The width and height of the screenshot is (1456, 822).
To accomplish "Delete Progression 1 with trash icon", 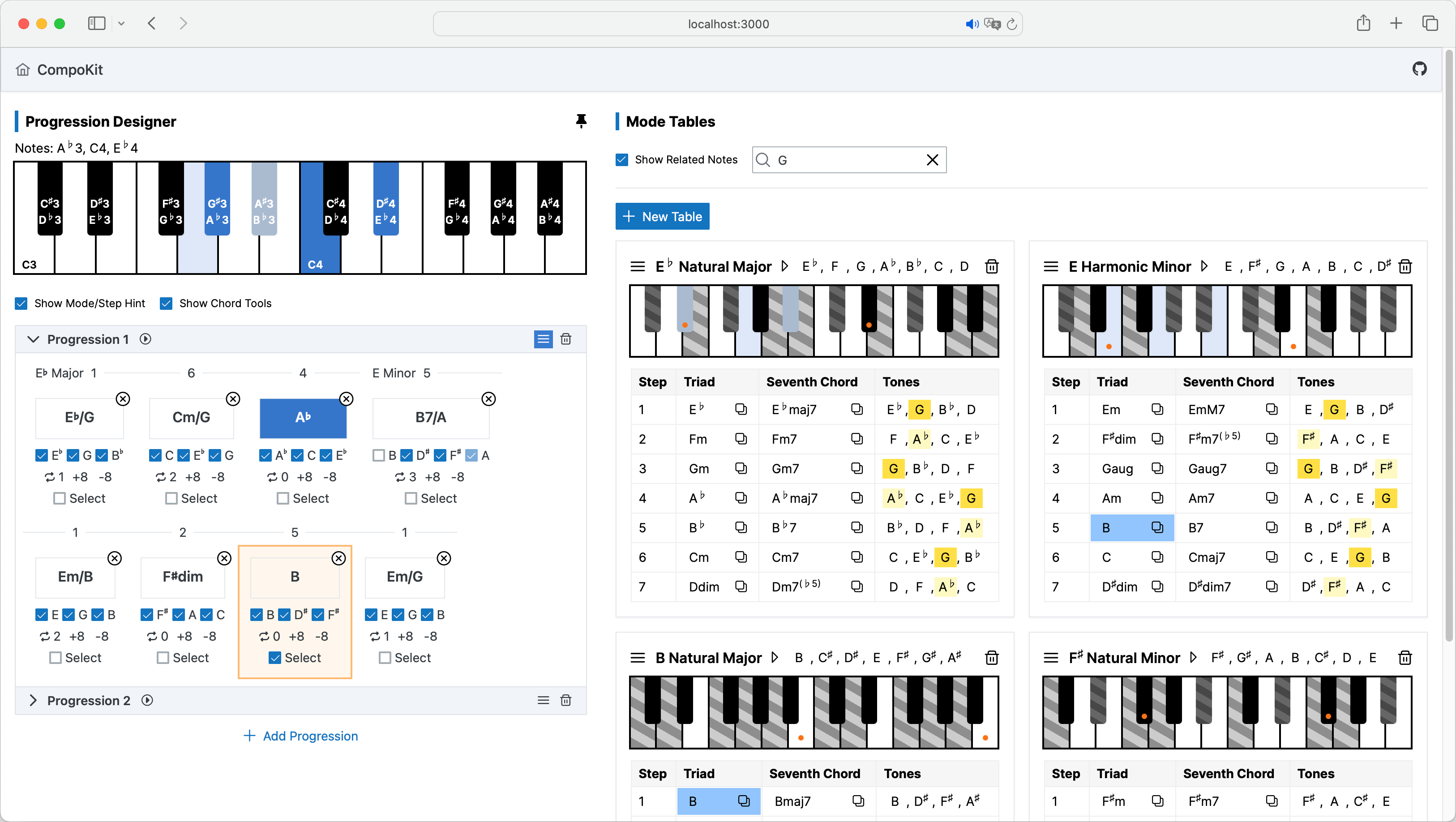I will 565,339.
